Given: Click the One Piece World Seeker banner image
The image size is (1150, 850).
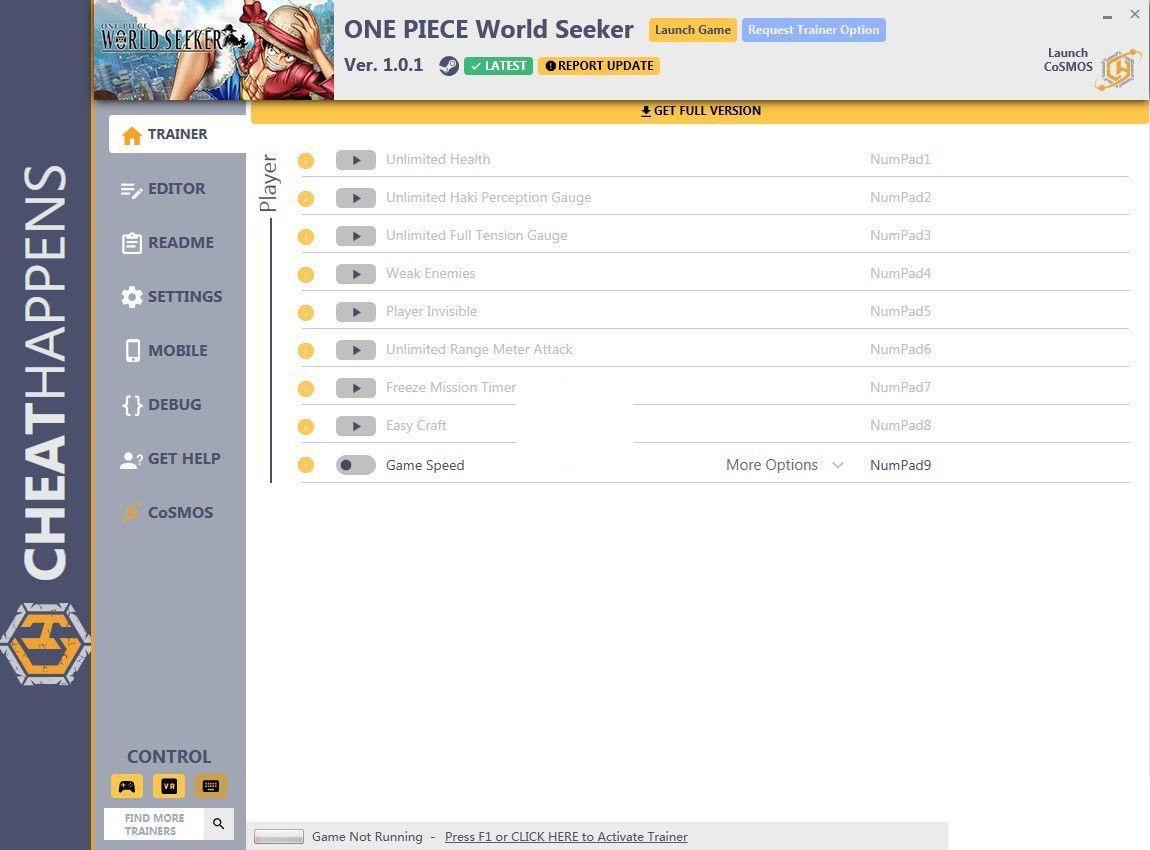Looking at the screenshot, I should [213, 50].
